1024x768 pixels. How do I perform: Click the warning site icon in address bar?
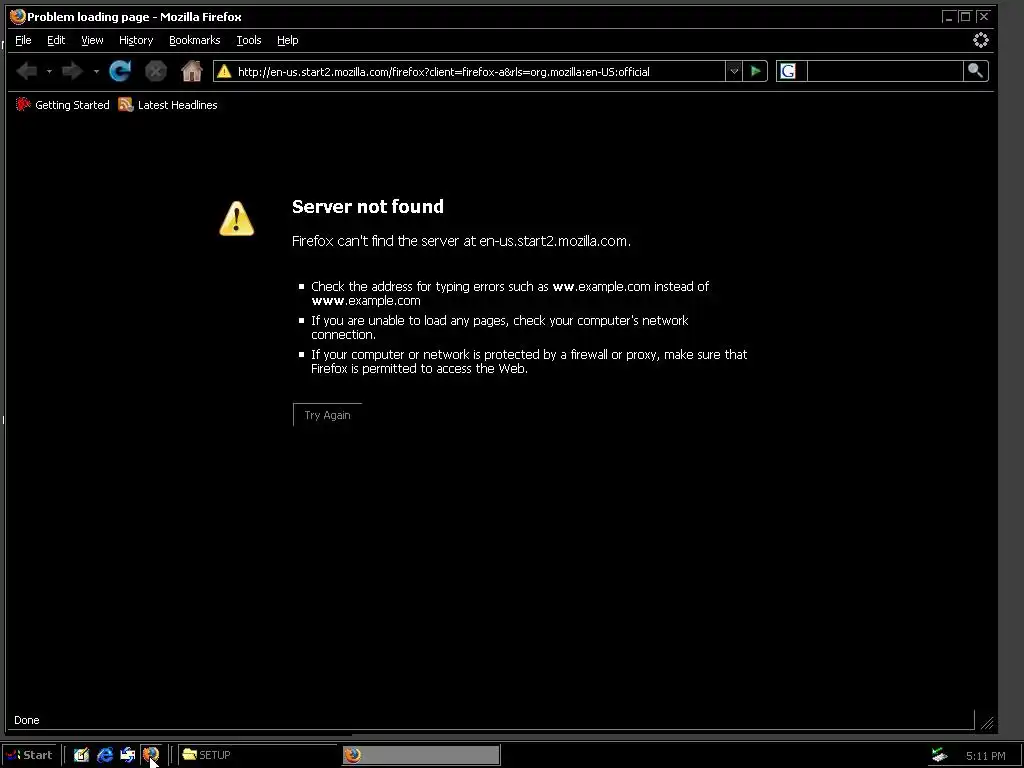point(224,71)
